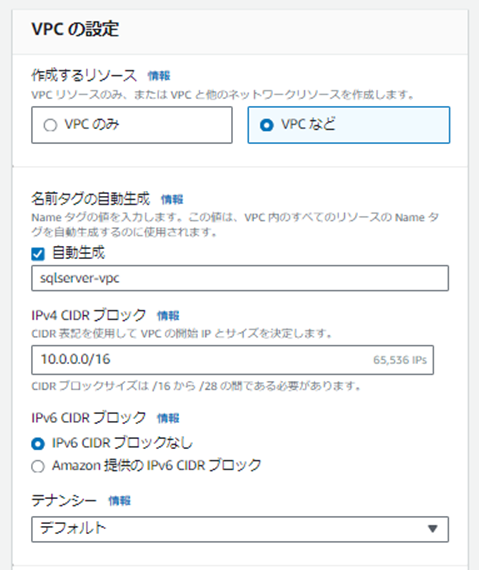Open 情報 link beside IPv6 CIDR ブロック
479x570 pixels.
(168, 418)
